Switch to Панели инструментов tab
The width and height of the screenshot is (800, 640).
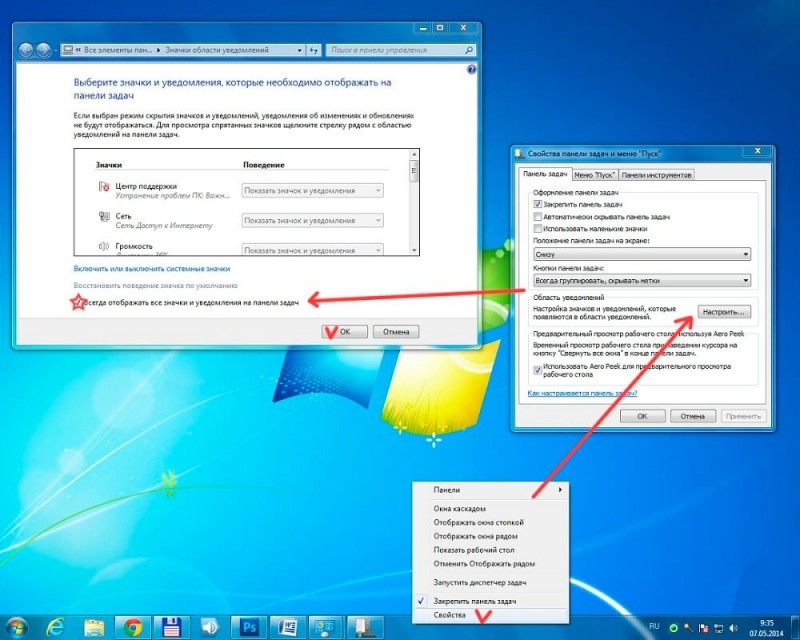(656, 175)
